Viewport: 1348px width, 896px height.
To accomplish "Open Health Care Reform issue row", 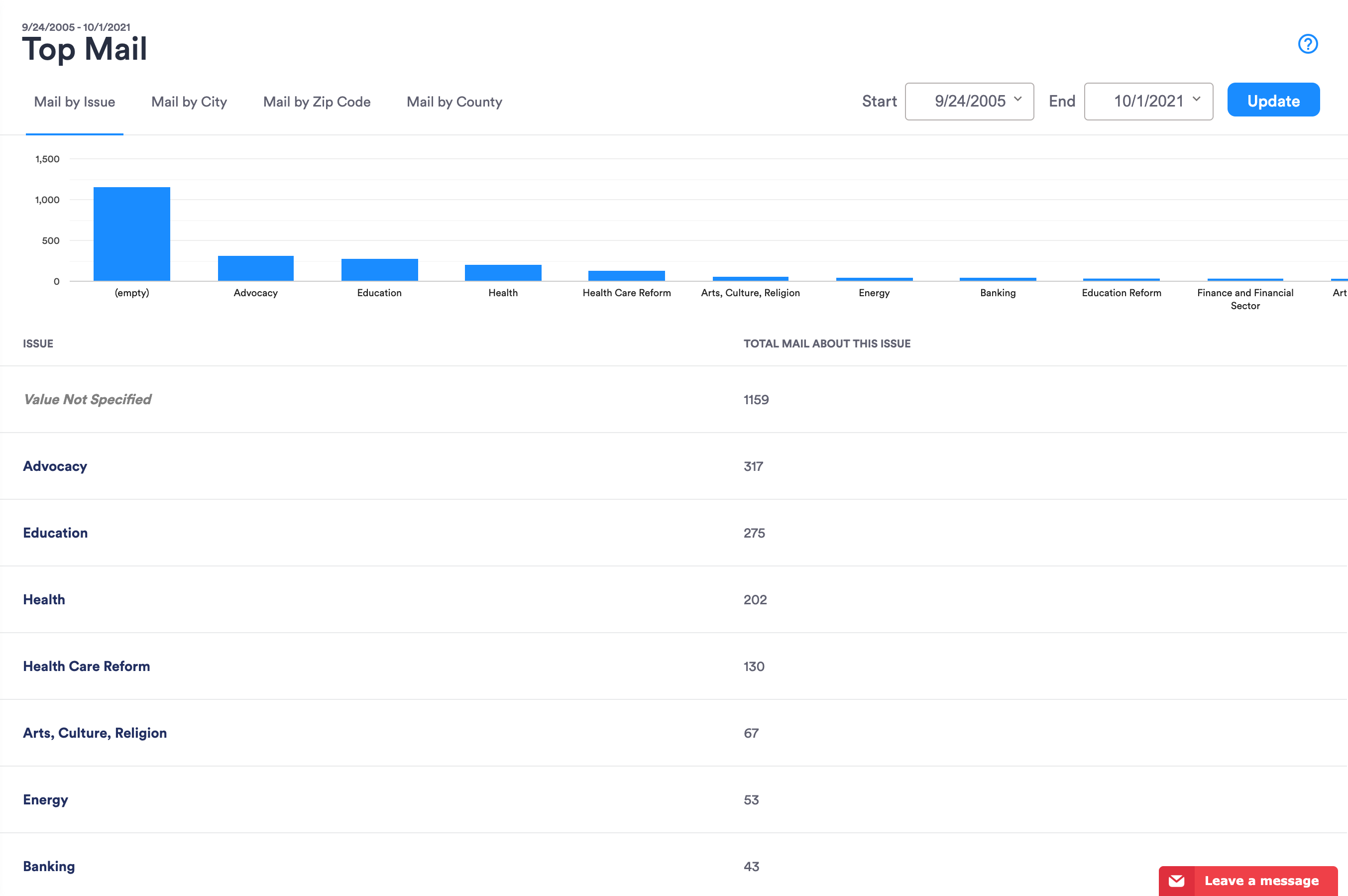I will pyautogui.click(x=86, y=667).
